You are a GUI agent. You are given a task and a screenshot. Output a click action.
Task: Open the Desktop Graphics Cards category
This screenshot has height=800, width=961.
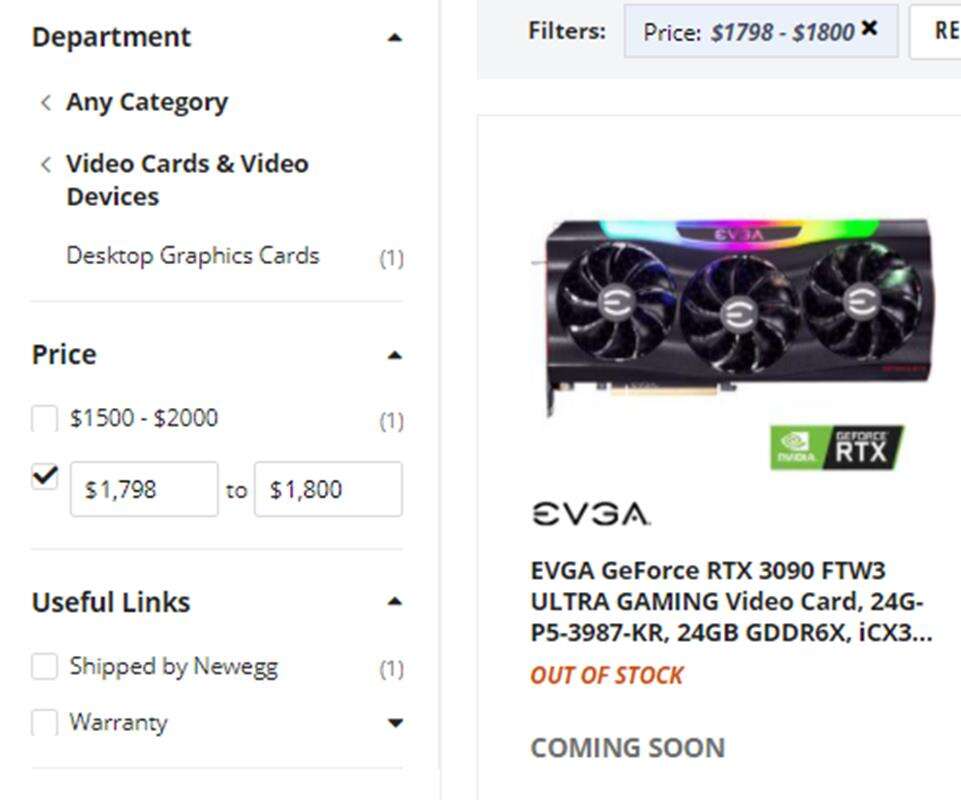pos(192,256)
